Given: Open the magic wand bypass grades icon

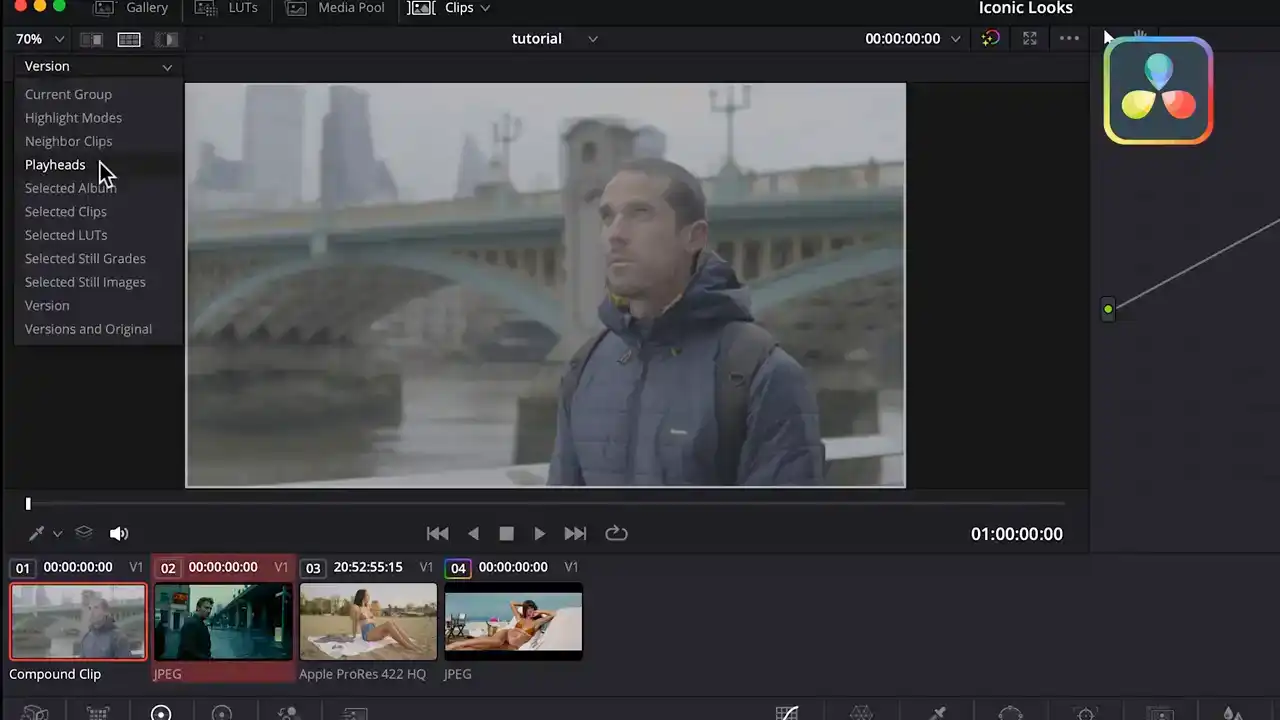Looking at the screenshot, I should click(x=990, y=39).
